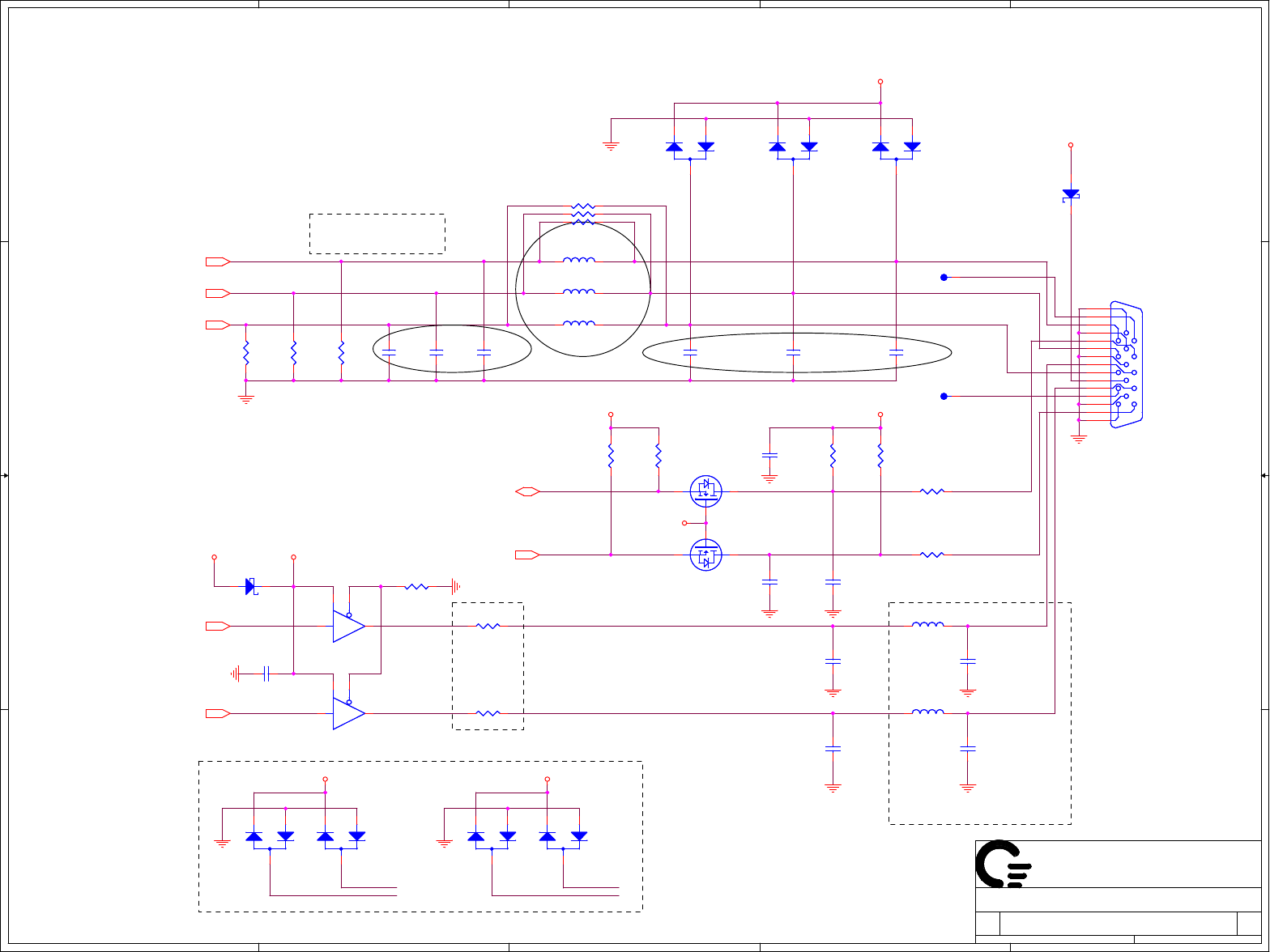Click the large circle around the inductors
Viewport: 1270px width, 952px height.
(583, 289)
